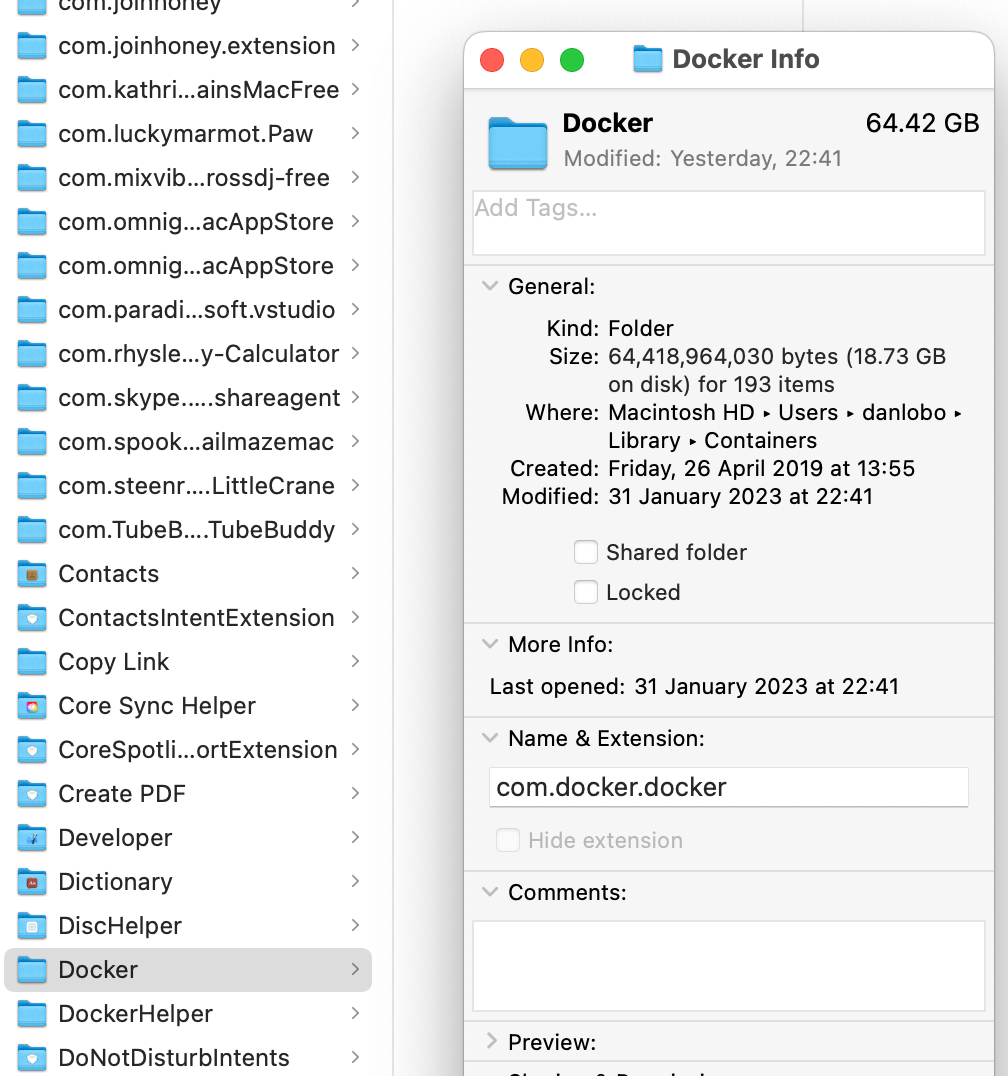Select the Create PDF folder name
Image resolution: width=1008 pixels, height=1076 pixels.
pyautogui.click(x=122, y=794)
